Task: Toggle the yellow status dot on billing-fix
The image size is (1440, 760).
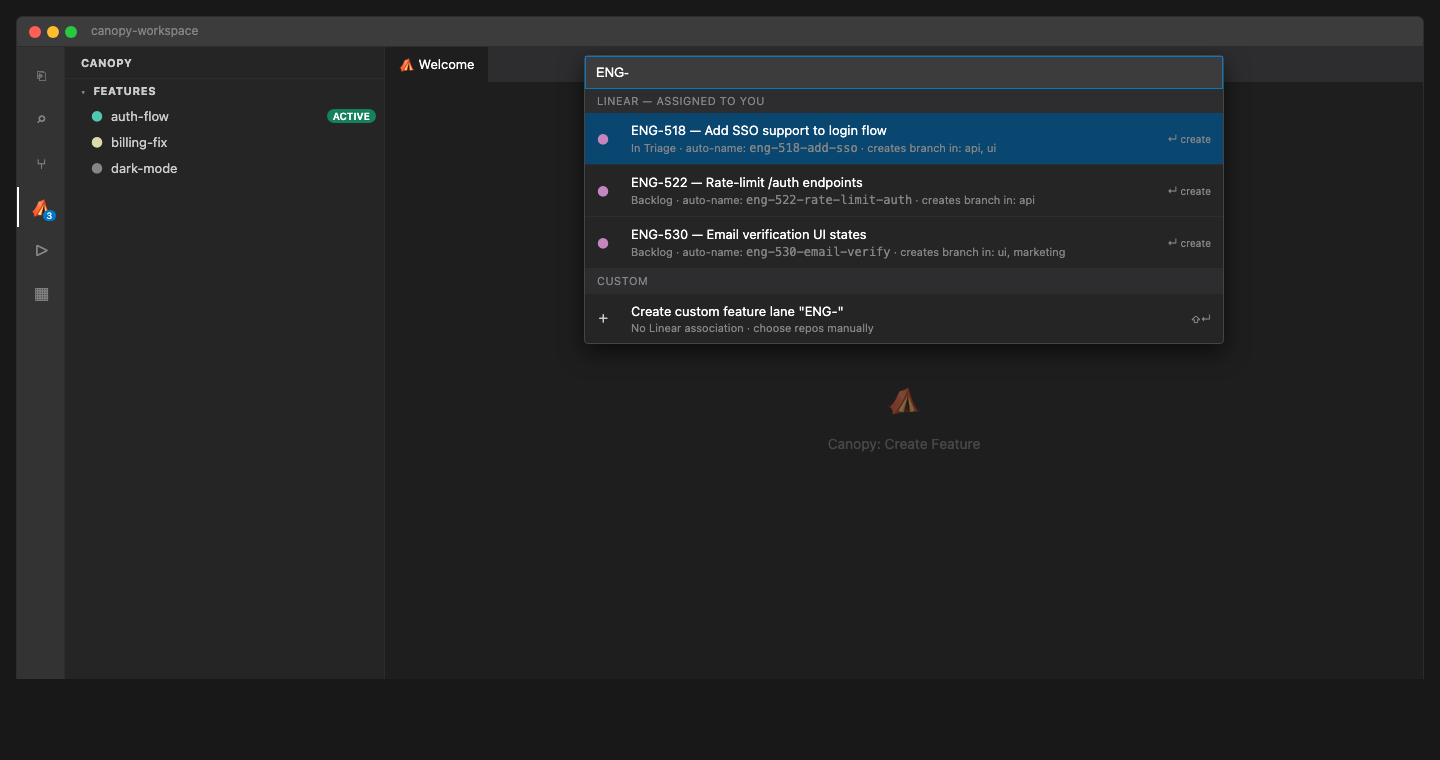Action: tap(96, 142)
